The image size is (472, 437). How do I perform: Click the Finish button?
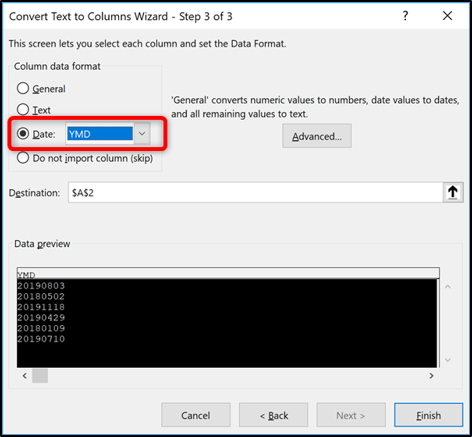tap(428, 415)
